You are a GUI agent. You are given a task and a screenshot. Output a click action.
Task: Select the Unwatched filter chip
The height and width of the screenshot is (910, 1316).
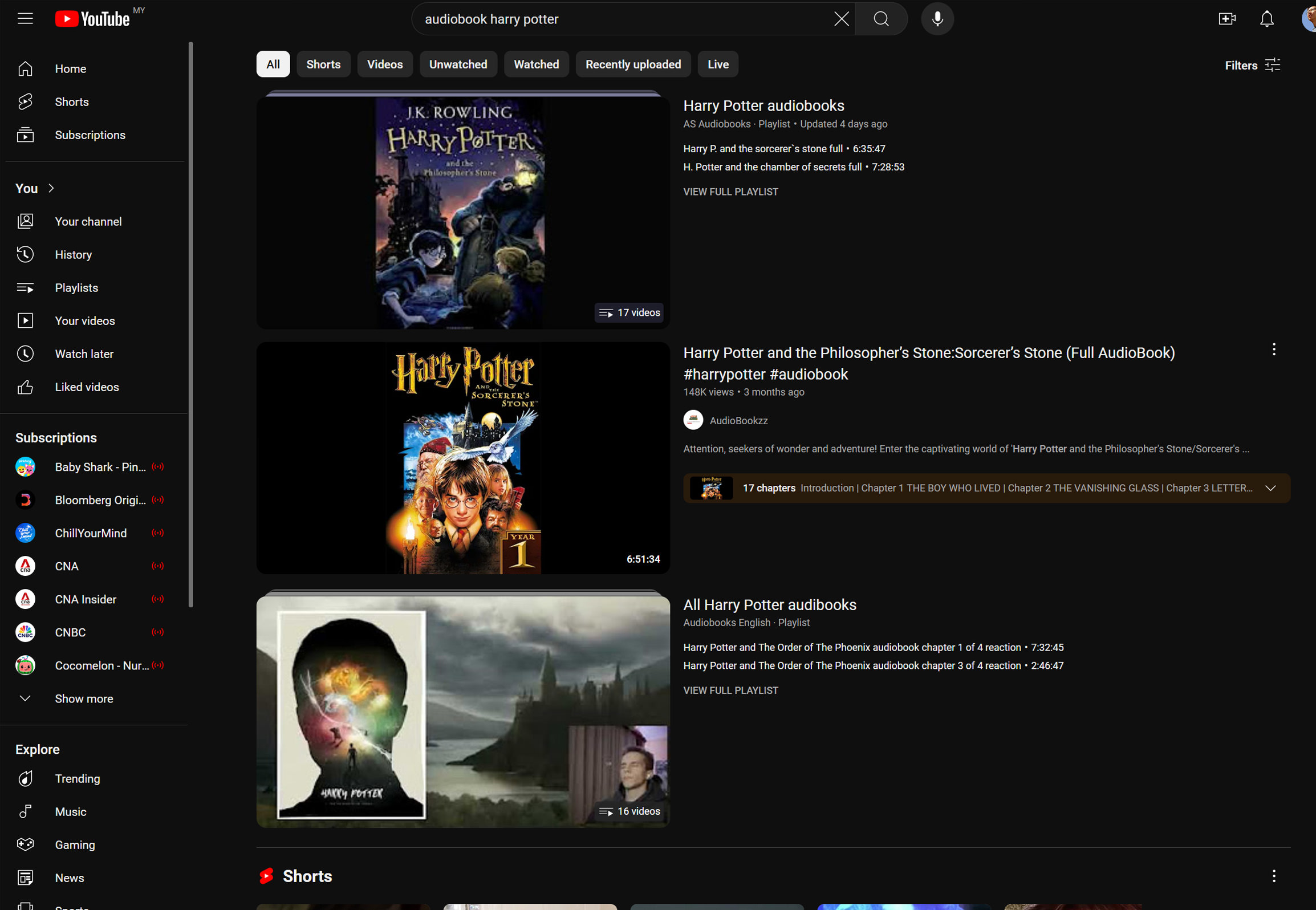tap(458, 64)
